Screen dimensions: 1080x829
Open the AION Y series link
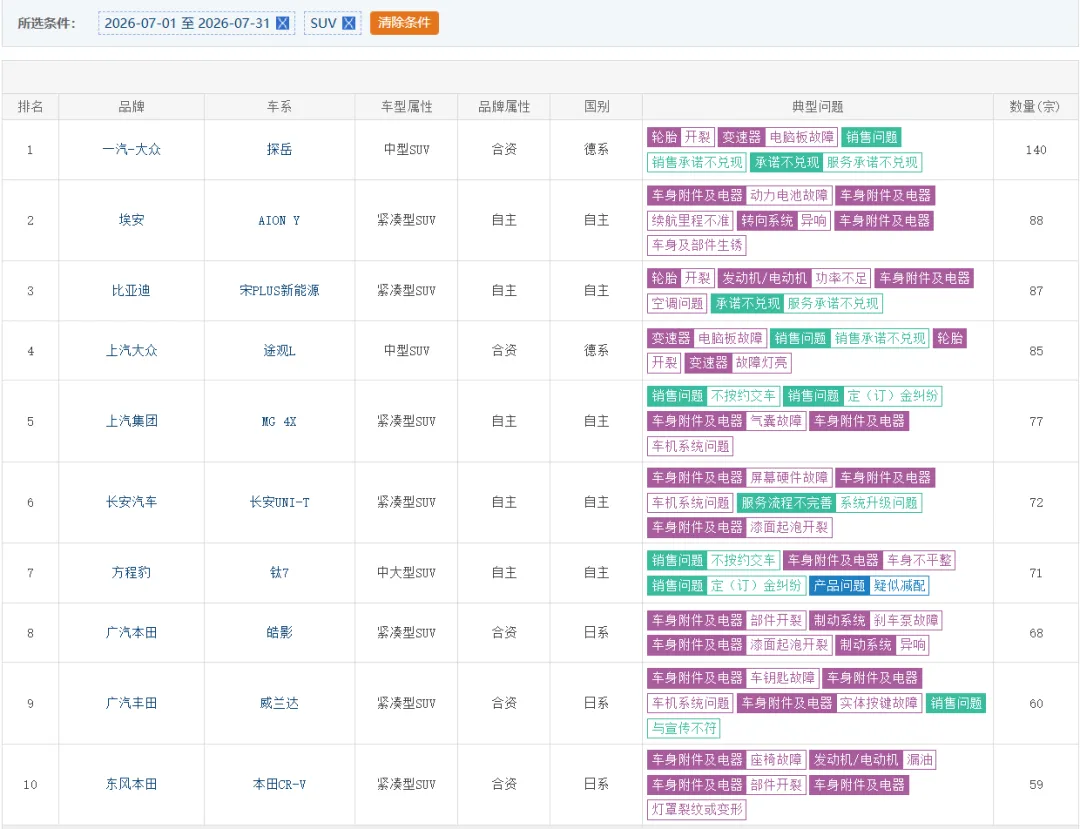[x=279, y=220]
